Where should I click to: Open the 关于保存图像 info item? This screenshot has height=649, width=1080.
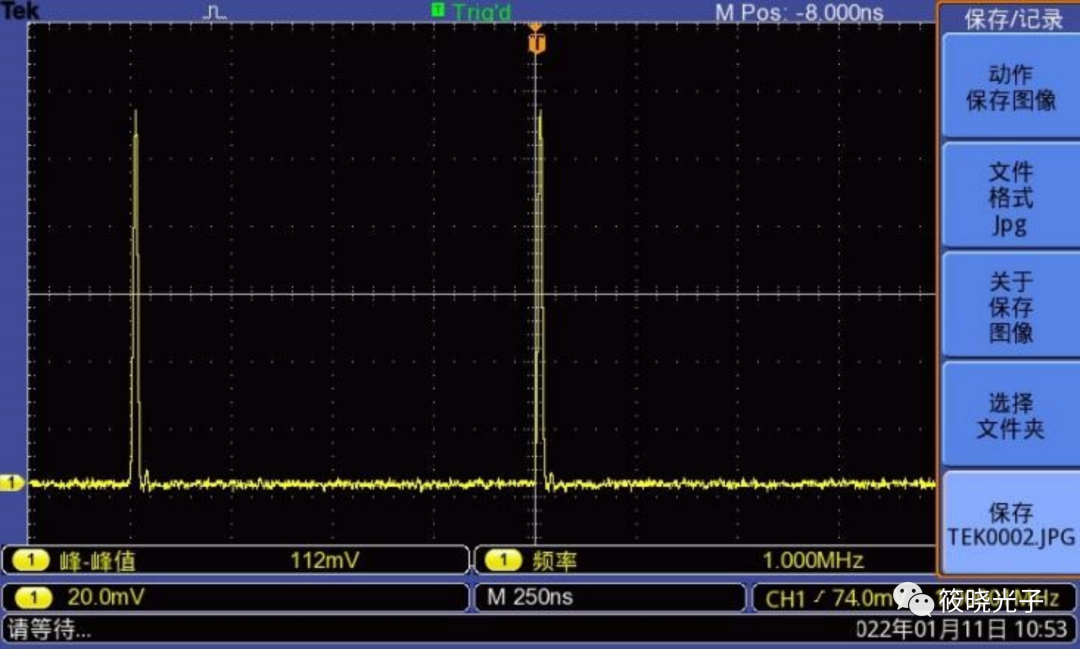[x=1010, y=307]
